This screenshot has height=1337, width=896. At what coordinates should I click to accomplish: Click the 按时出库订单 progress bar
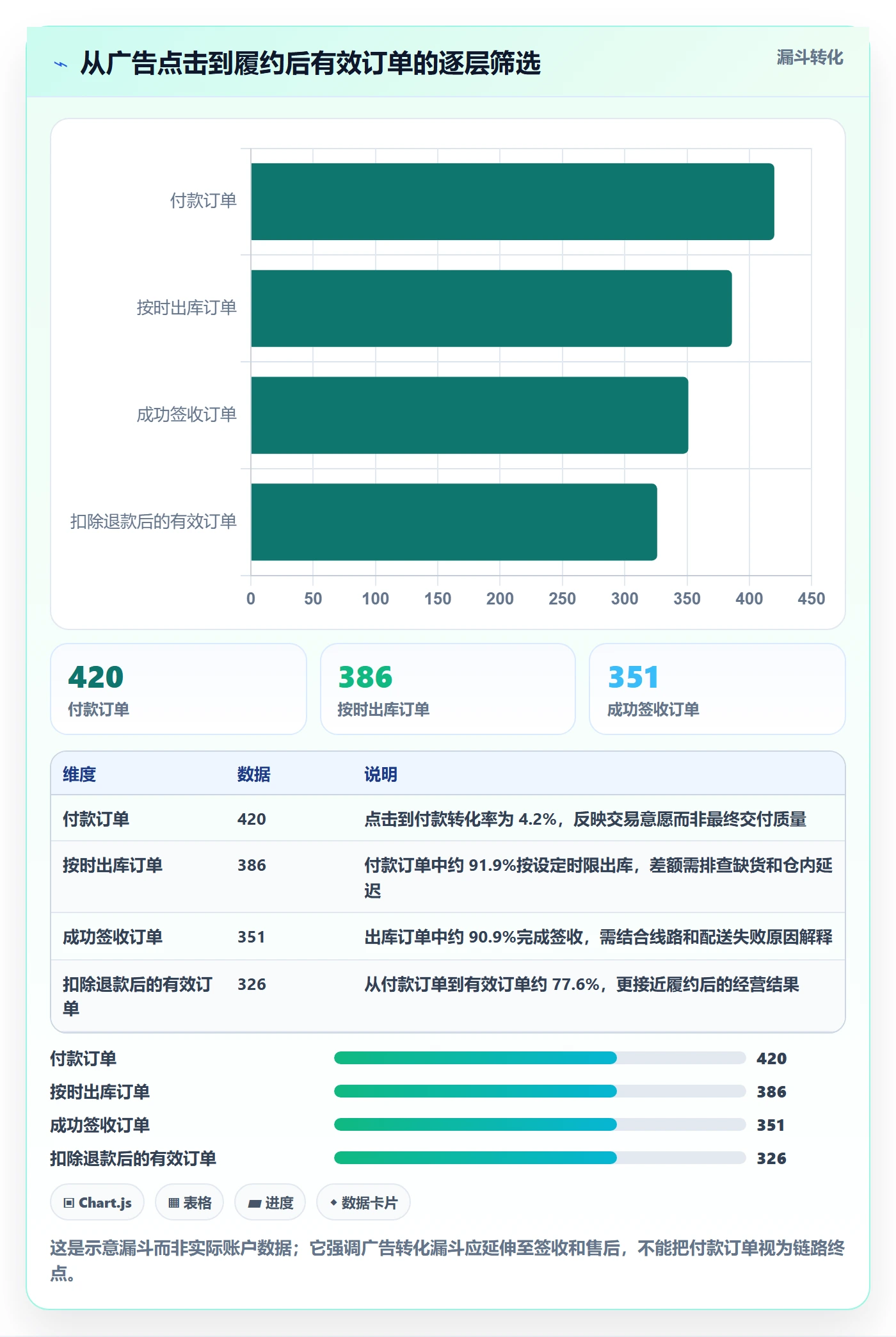click(x=540, y=1091)
